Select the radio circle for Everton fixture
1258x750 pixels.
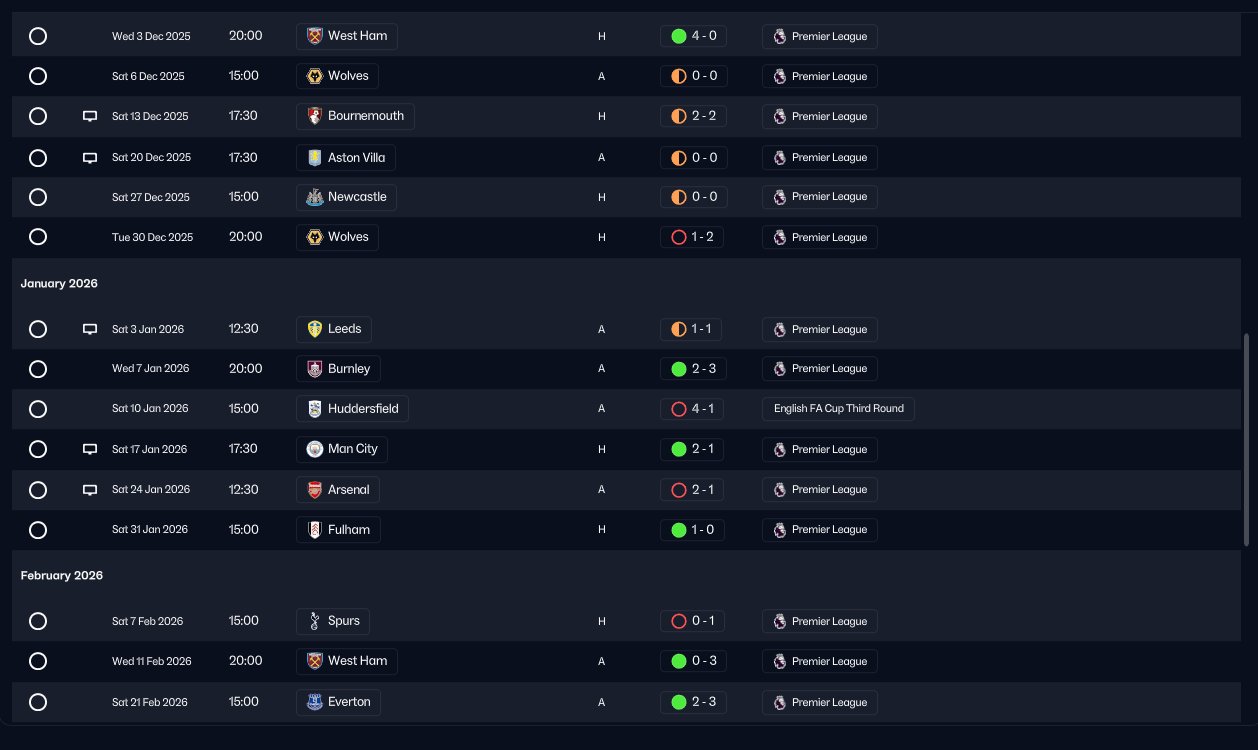point(38,702)
